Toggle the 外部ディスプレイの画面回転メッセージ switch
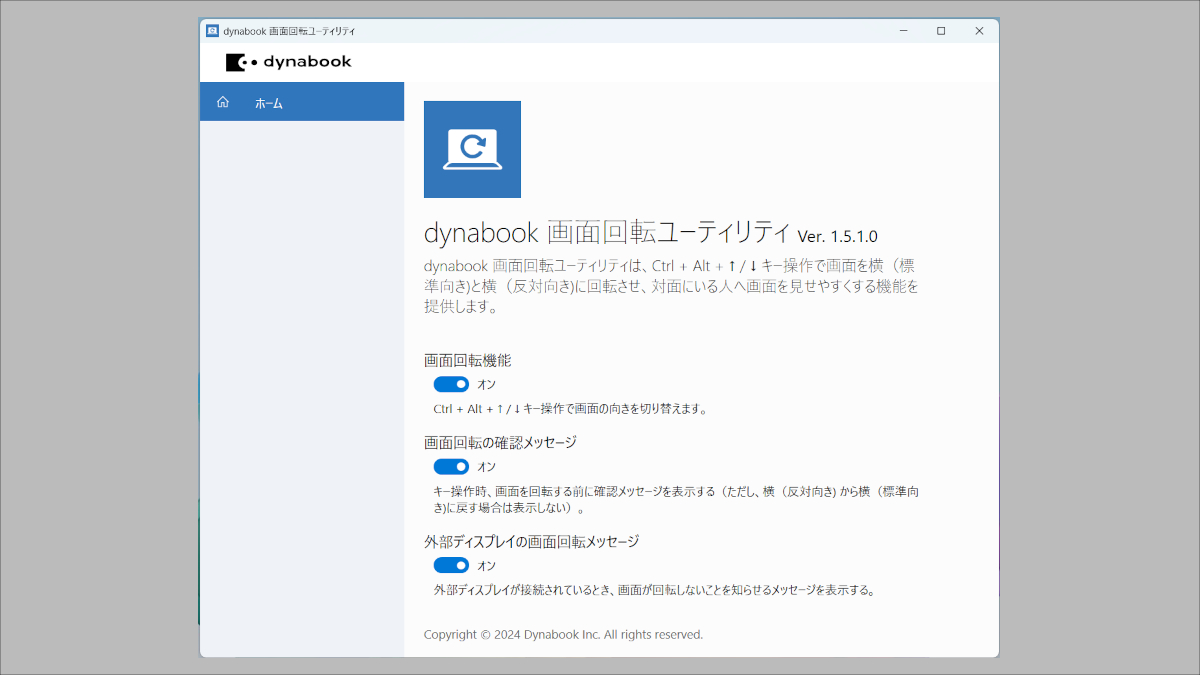Image resolution: width=1200 pixels, height=675 pixels. click(x=451, y=565)
